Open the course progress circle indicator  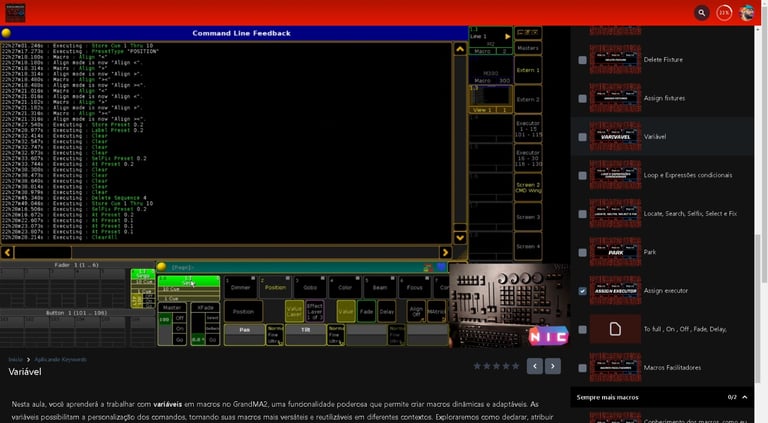[x=724, y=13]
